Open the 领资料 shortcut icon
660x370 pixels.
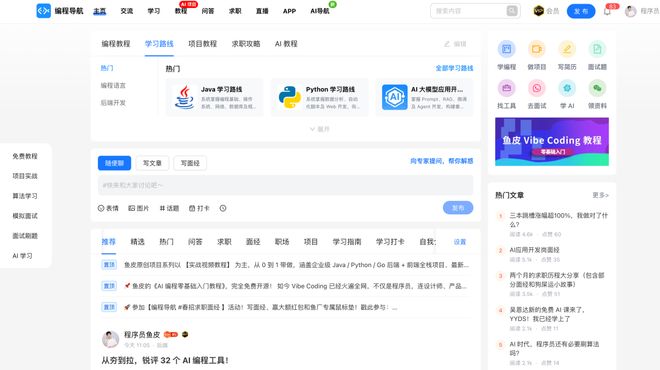tap(597, 88)
